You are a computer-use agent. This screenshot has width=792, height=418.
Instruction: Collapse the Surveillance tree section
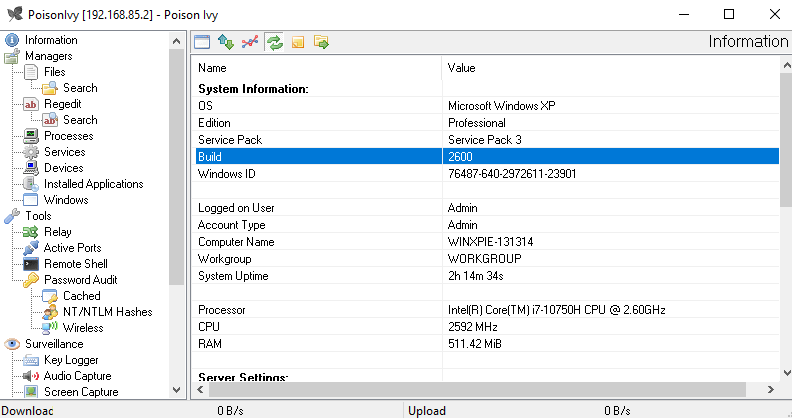54,344
